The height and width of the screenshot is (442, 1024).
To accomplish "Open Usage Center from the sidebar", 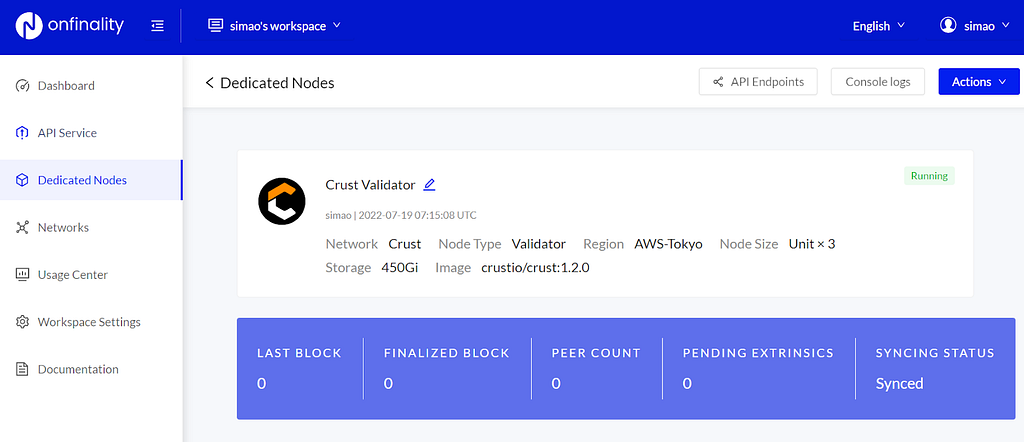I will point(72,275).
